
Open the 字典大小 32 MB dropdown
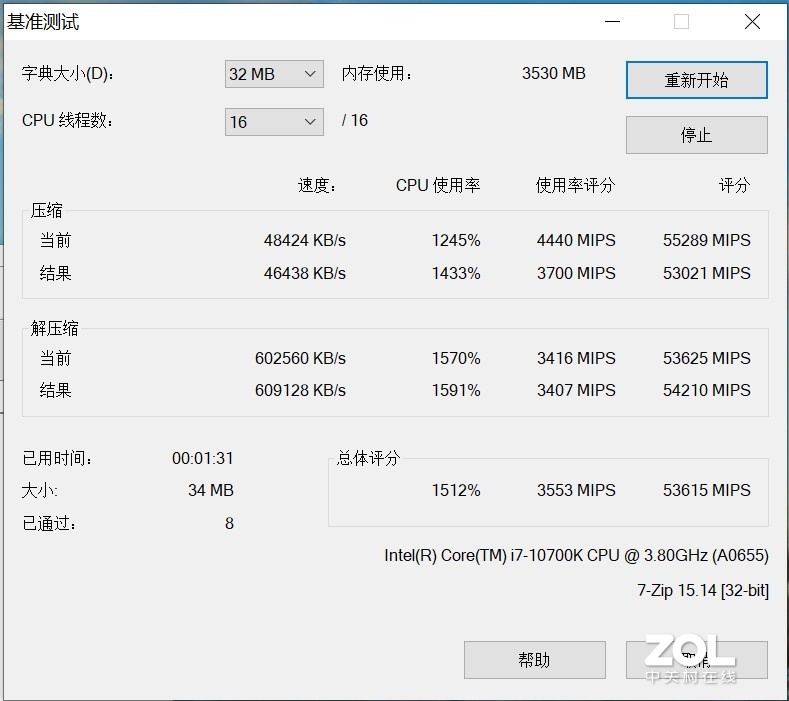[274, 74]
